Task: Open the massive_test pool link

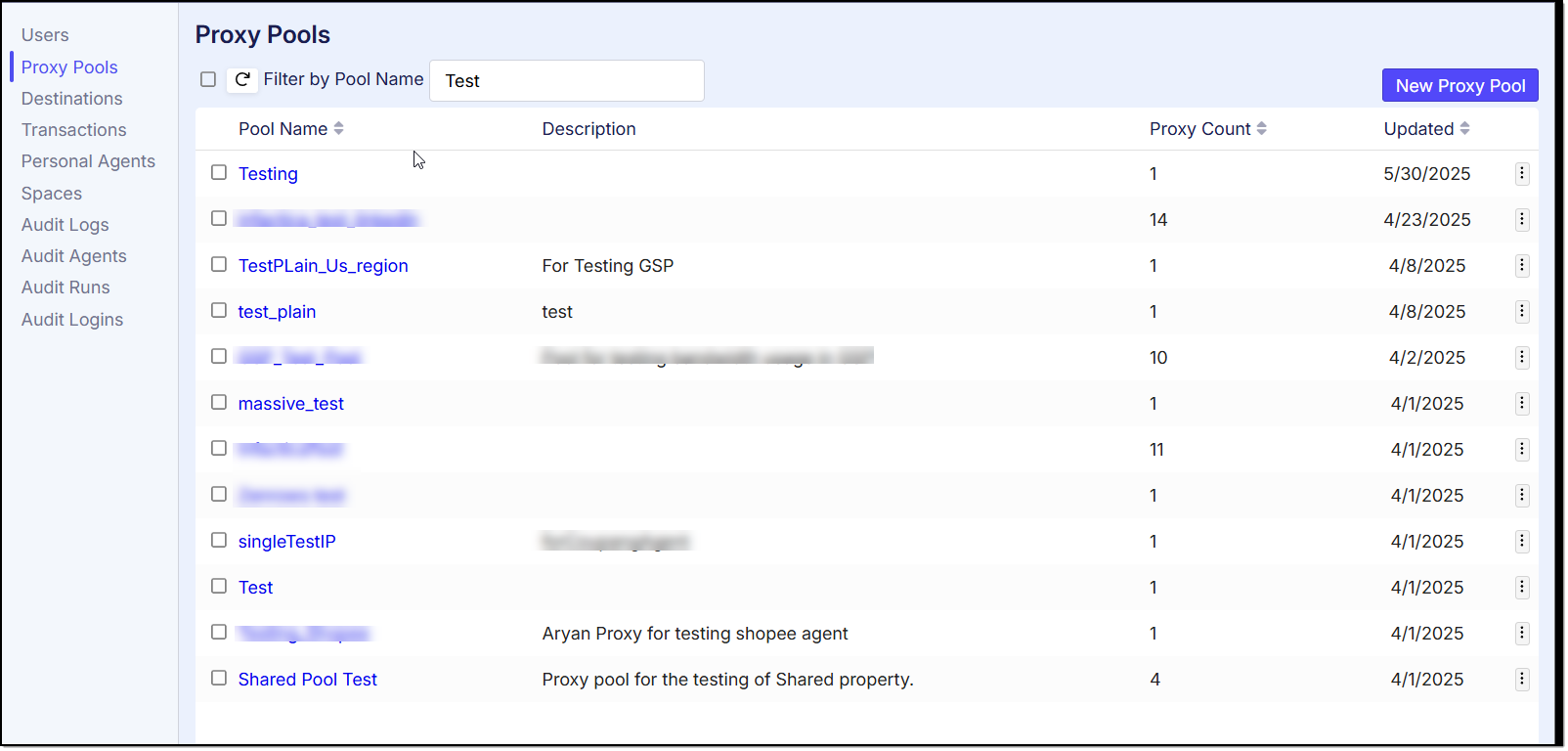Action: point(291,404)
